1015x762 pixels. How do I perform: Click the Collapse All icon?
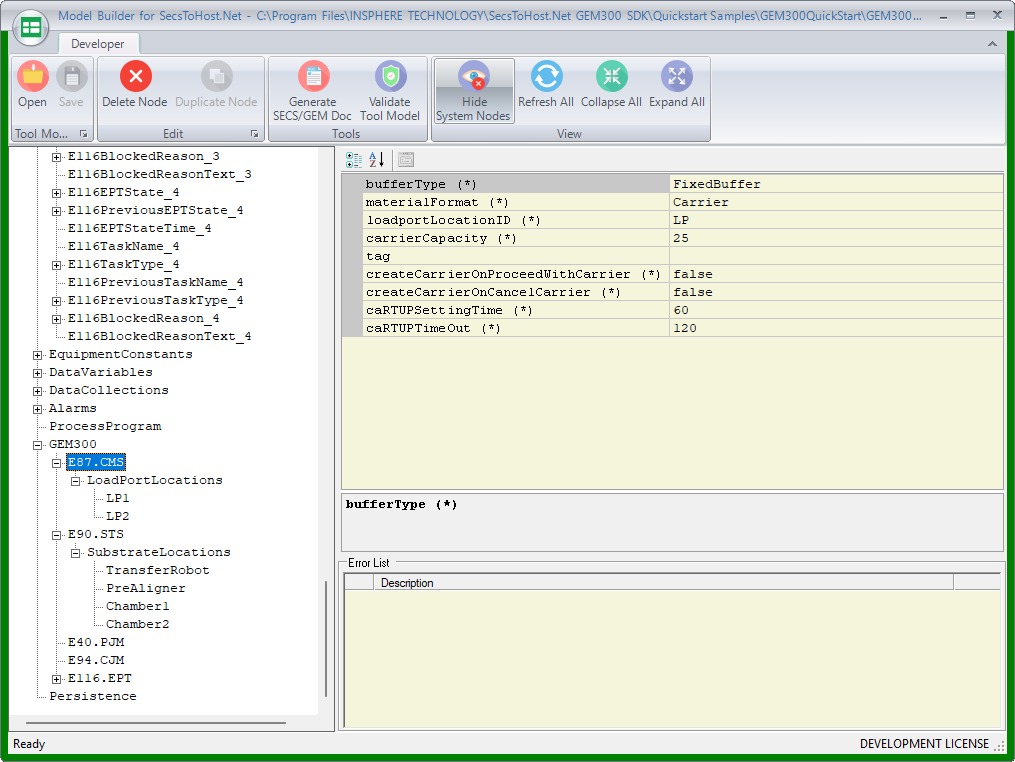click(x=611, y=77)
